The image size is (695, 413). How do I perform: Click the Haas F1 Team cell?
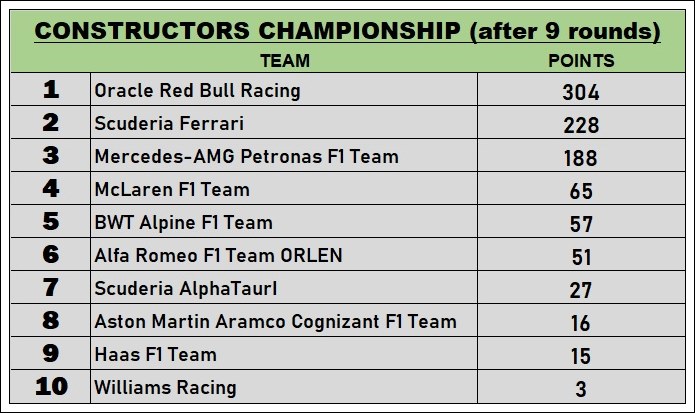click(284, 354)
